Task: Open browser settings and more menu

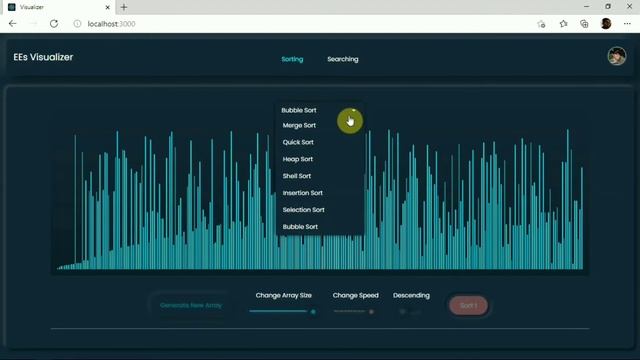Action: tap(627, 24)
